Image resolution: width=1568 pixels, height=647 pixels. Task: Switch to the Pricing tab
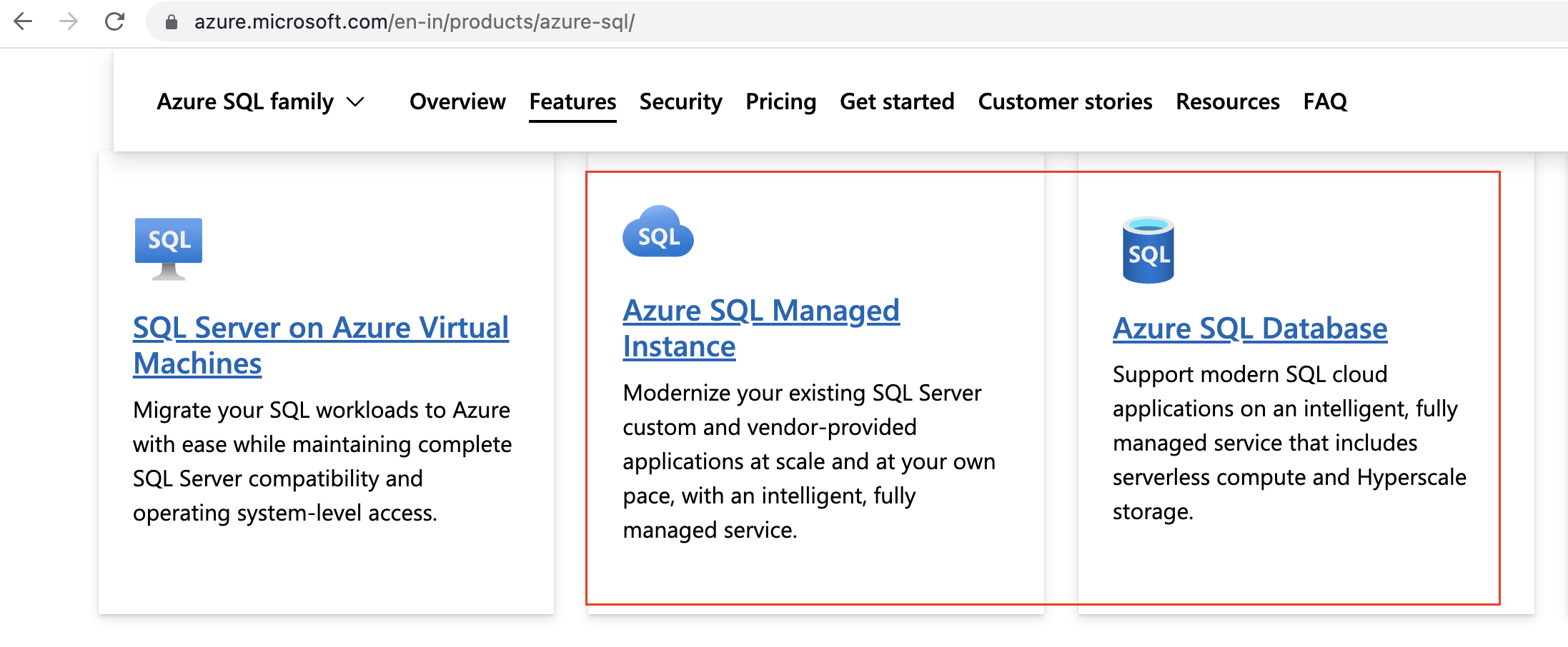coord(780,102)
